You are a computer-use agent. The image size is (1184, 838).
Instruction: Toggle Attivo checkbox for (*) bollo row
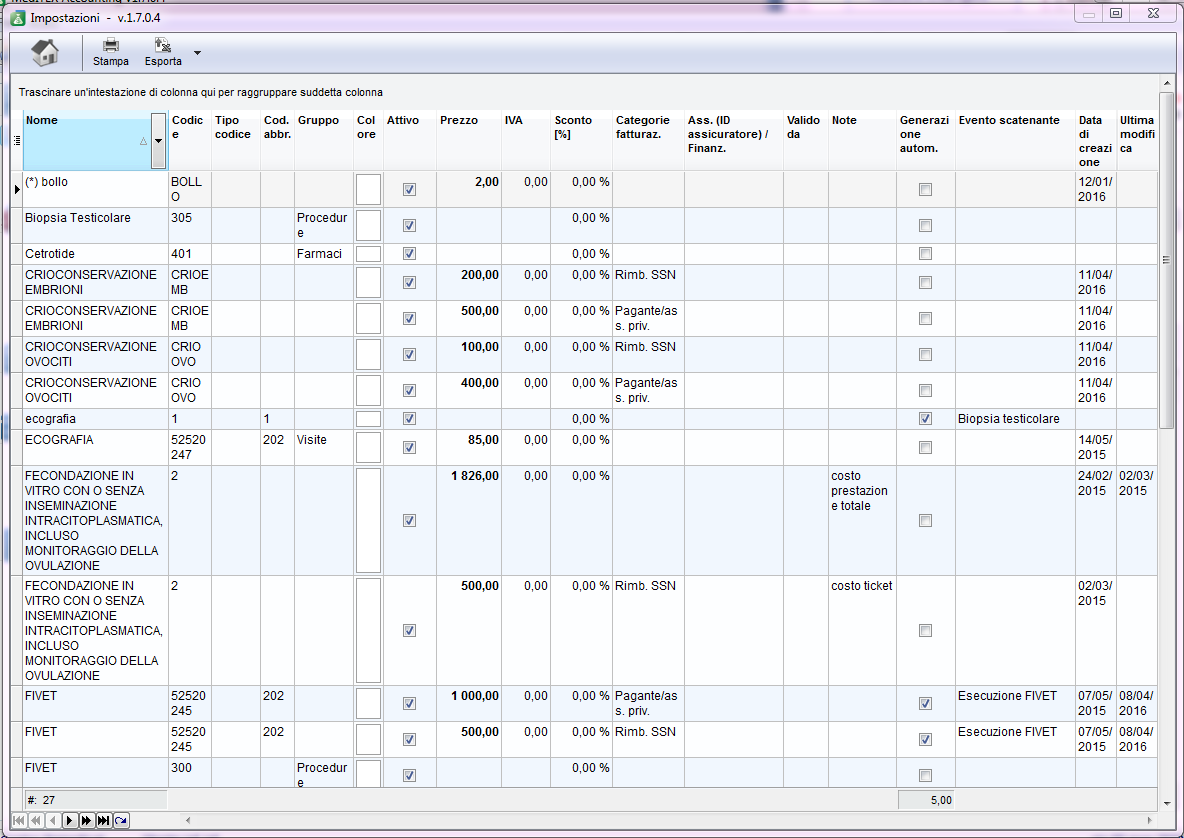[x=409, y=189]
